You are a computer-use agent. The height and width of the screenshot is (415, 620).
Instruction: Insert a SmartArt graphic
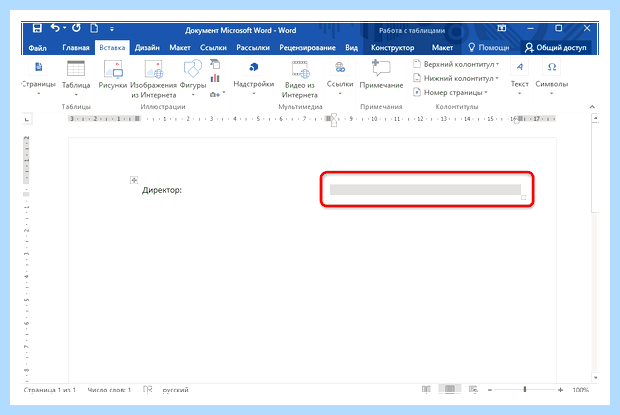point(215,64)
